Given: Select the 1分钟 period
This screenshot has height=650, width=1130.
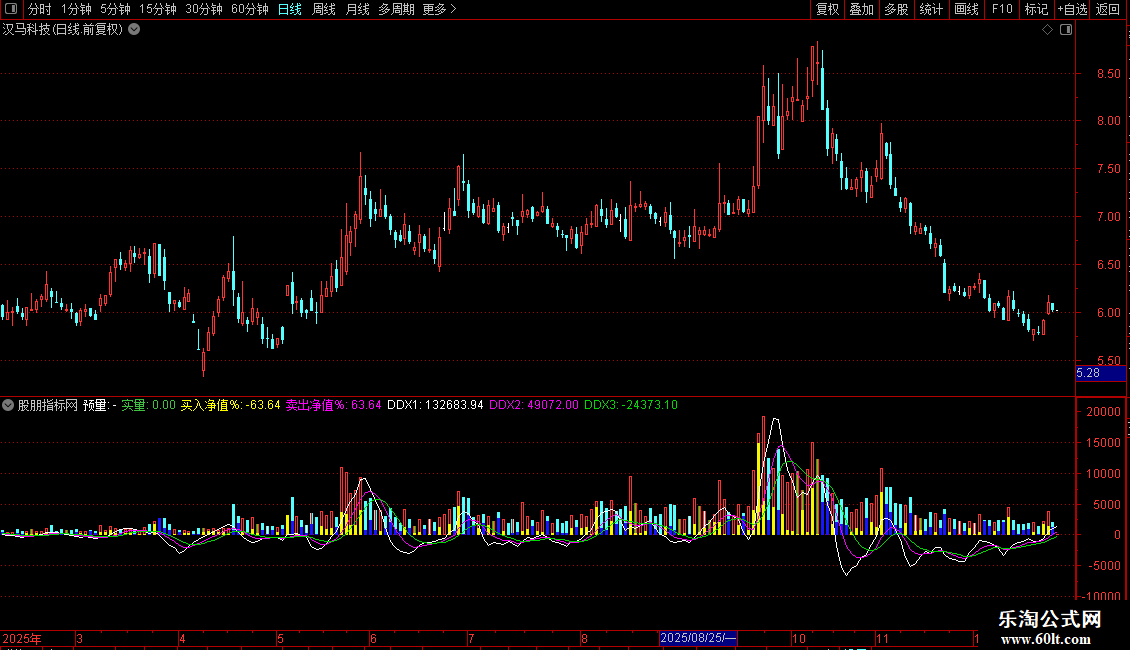Looking at the screenshot, I should pyautogui.click(x=76, y=9).
